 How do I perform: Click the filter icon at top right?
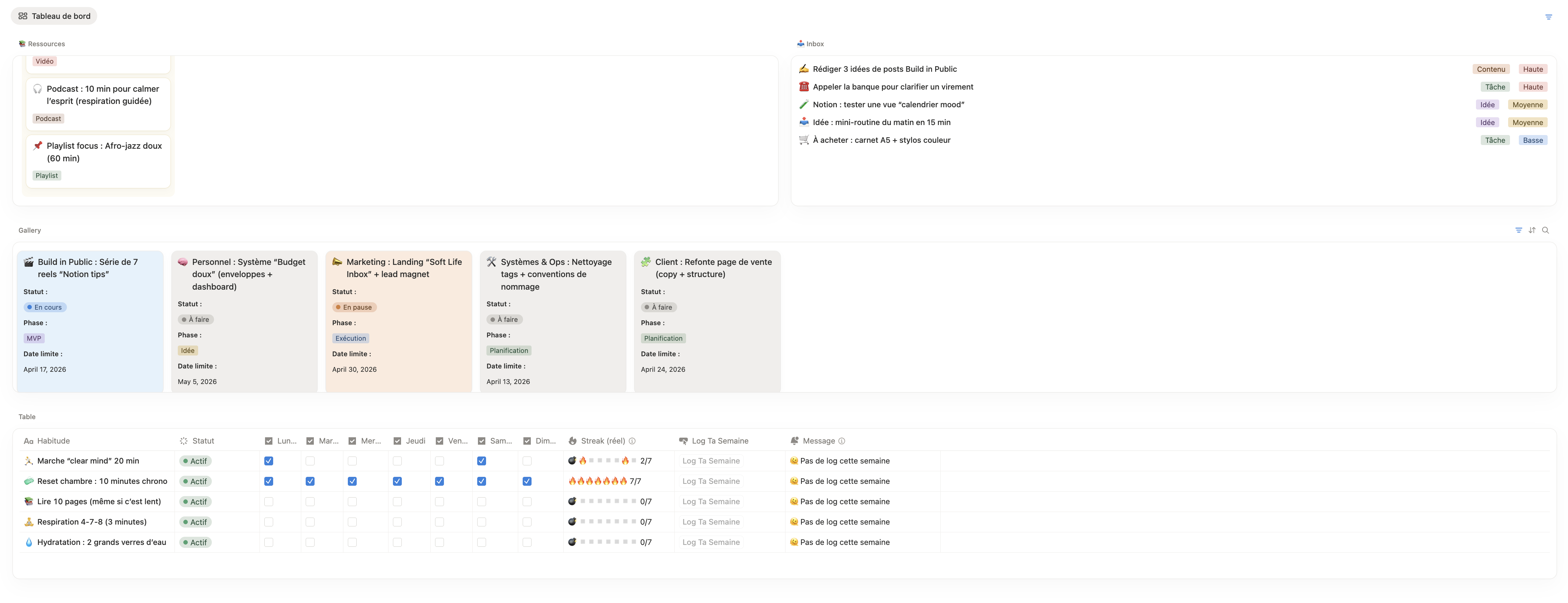click(x=1548, y=17)
